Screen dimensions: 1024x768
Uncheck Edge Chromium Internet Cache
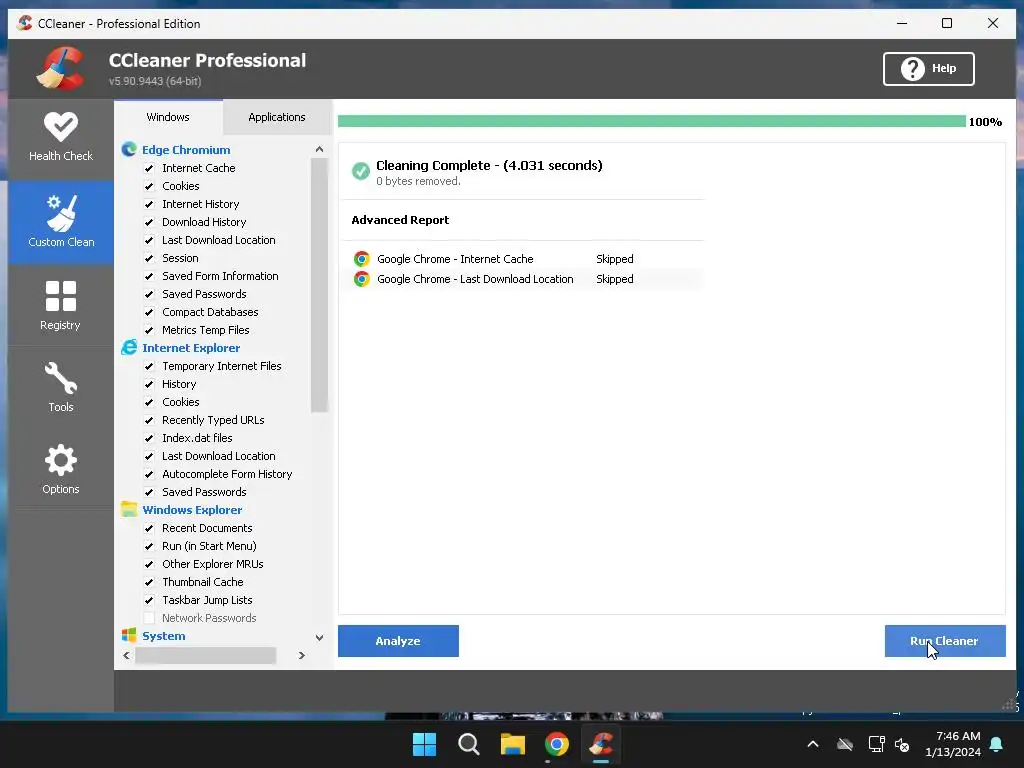[149, 168]
